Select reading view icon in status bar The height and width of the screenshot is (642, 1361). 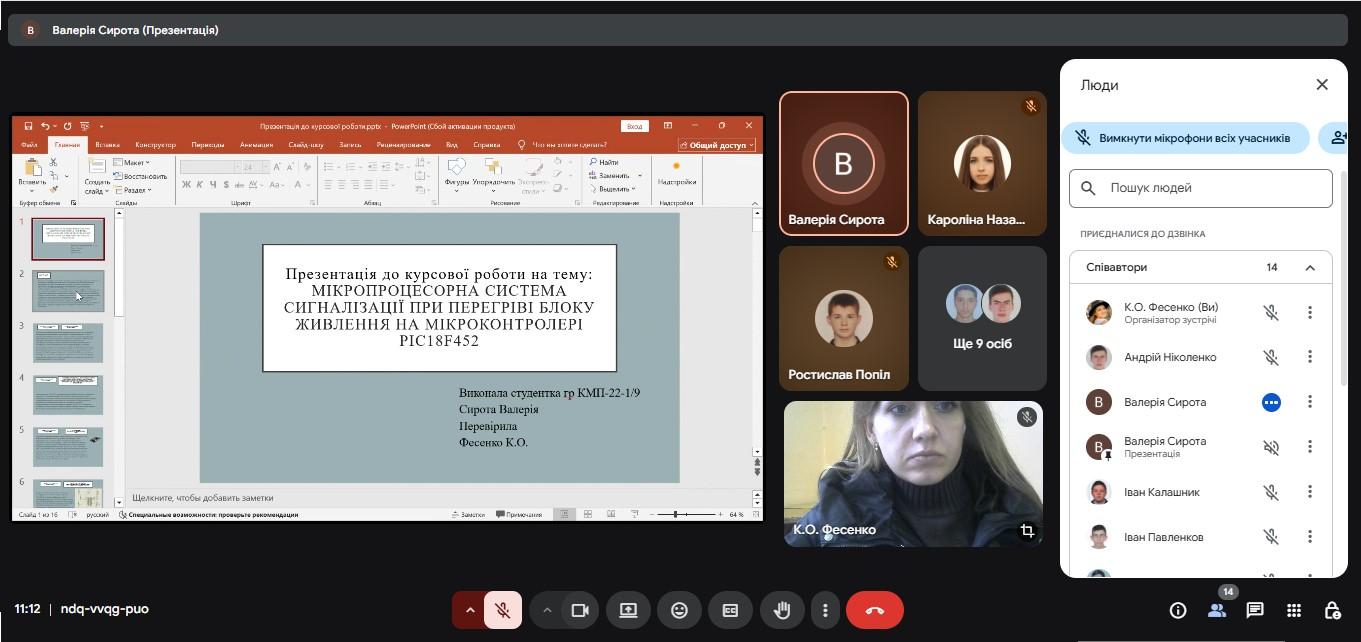tap(610, 514)
